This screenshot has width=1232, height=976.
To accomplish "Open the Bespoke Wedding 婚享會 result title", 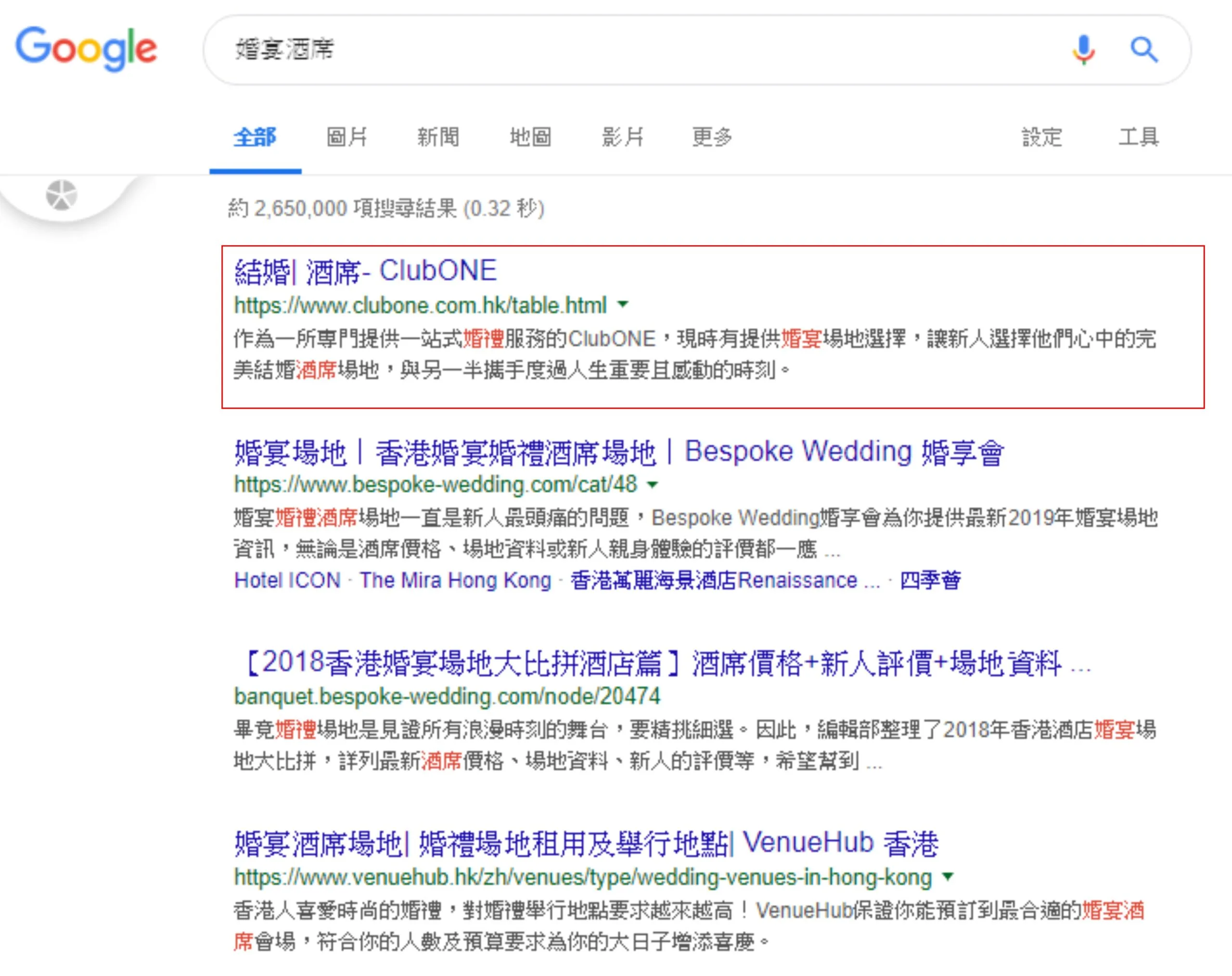I will (x=619, y=452).
